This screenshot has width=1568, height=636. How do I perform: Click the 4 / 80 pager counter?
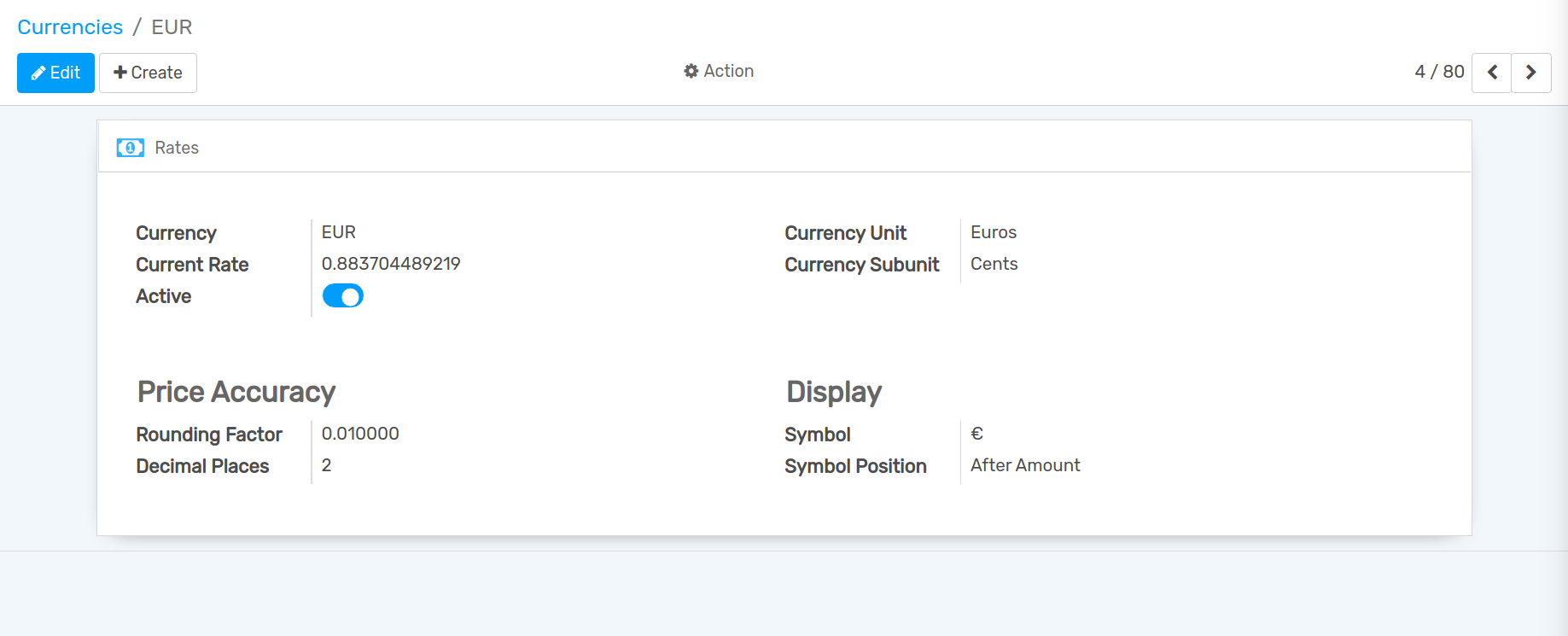click(1439, 72)
